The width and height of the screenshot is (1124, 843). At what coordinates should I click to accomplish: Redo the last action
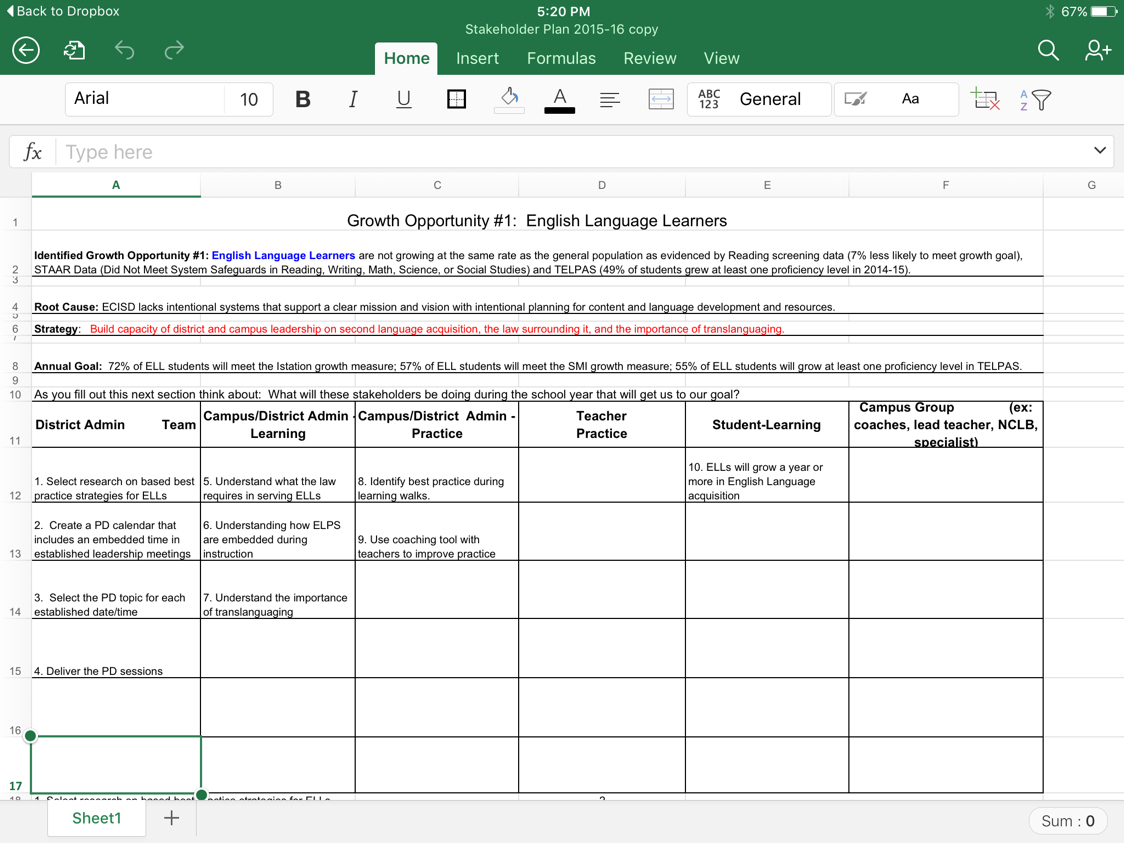point(174,50)
